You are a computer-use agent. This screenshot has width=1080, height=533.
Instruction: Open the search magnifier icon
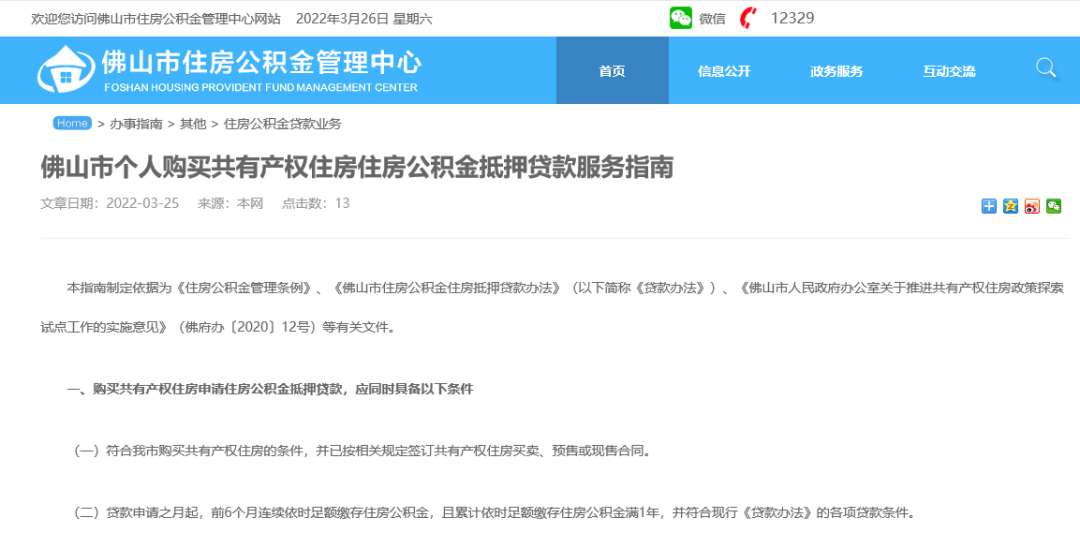[x=1046, y=68]
